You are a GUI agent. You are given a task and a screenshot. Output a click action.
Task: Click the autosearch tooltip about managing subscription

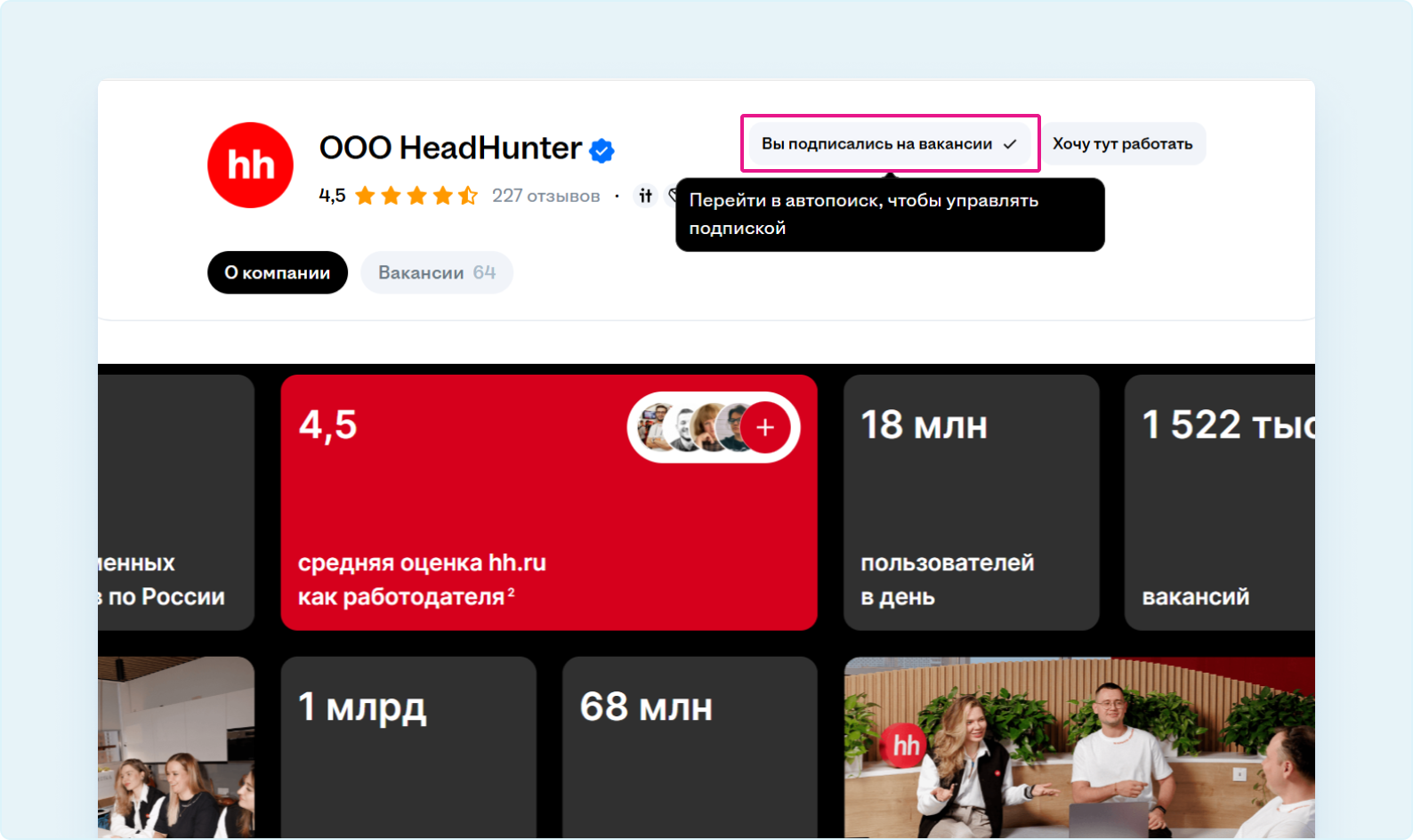pyautogui.click(x=889, y=214)
